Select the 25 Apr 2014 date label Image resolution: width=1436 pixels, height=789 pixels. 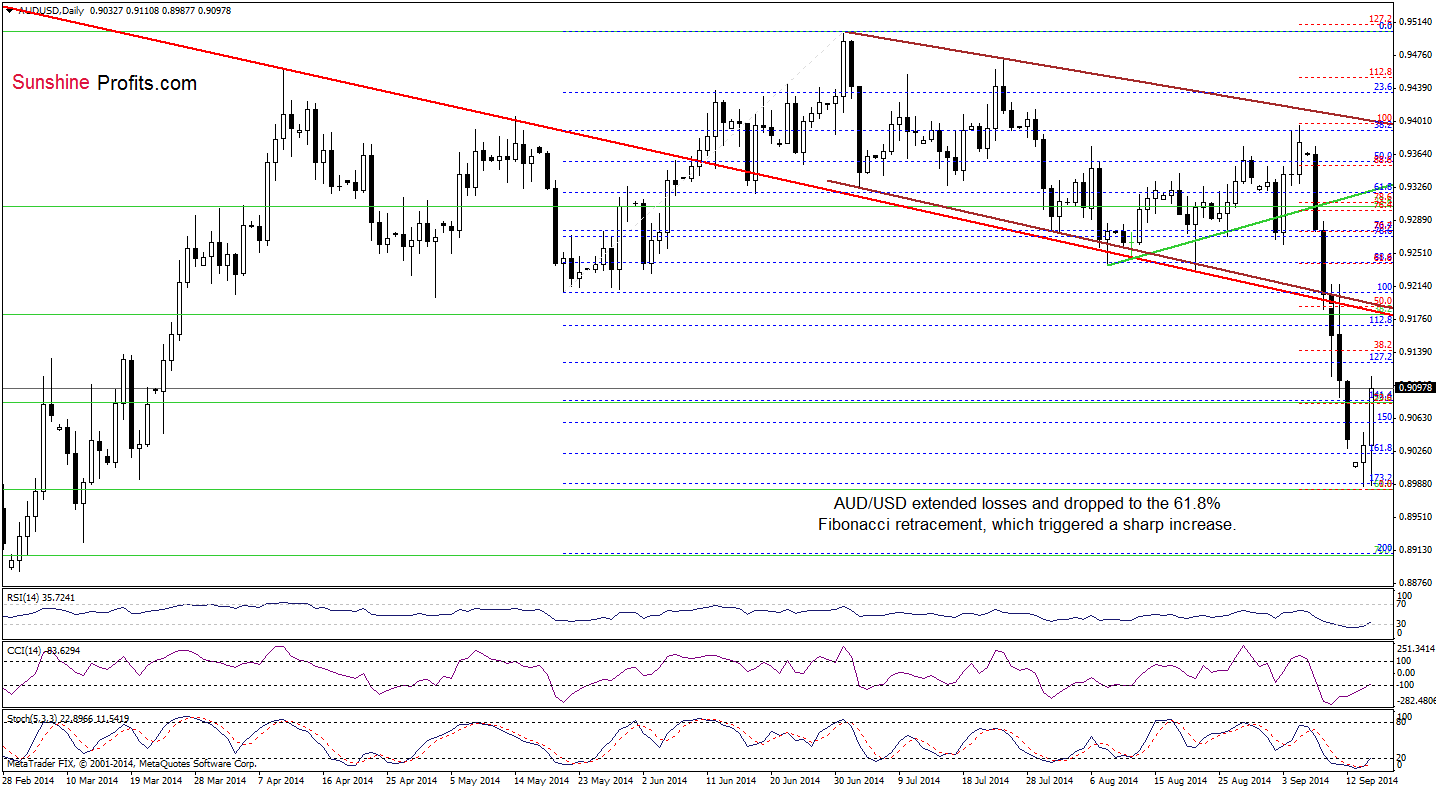coord(413,780)
